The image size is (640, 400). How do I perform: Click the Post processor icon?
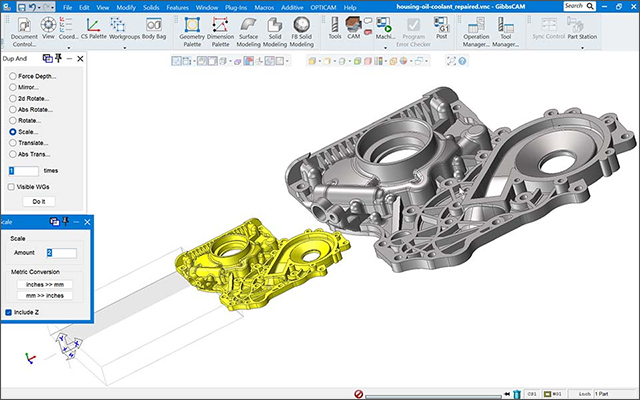(x=440, y=29)
